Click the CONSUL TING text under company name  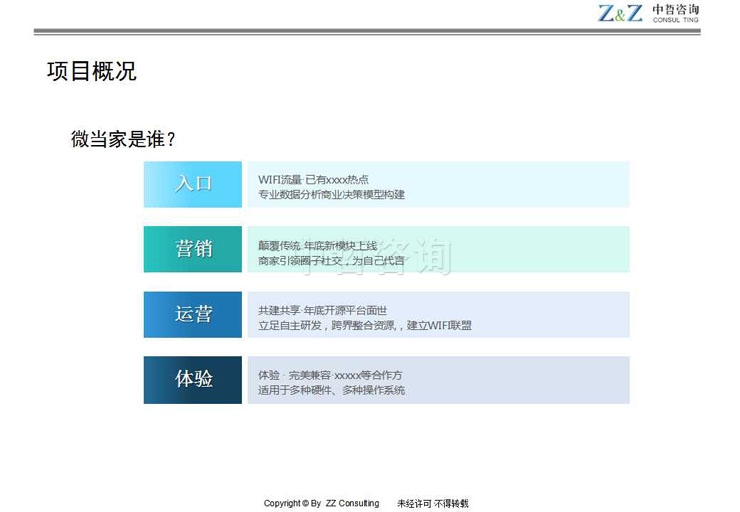click(675, 21)
